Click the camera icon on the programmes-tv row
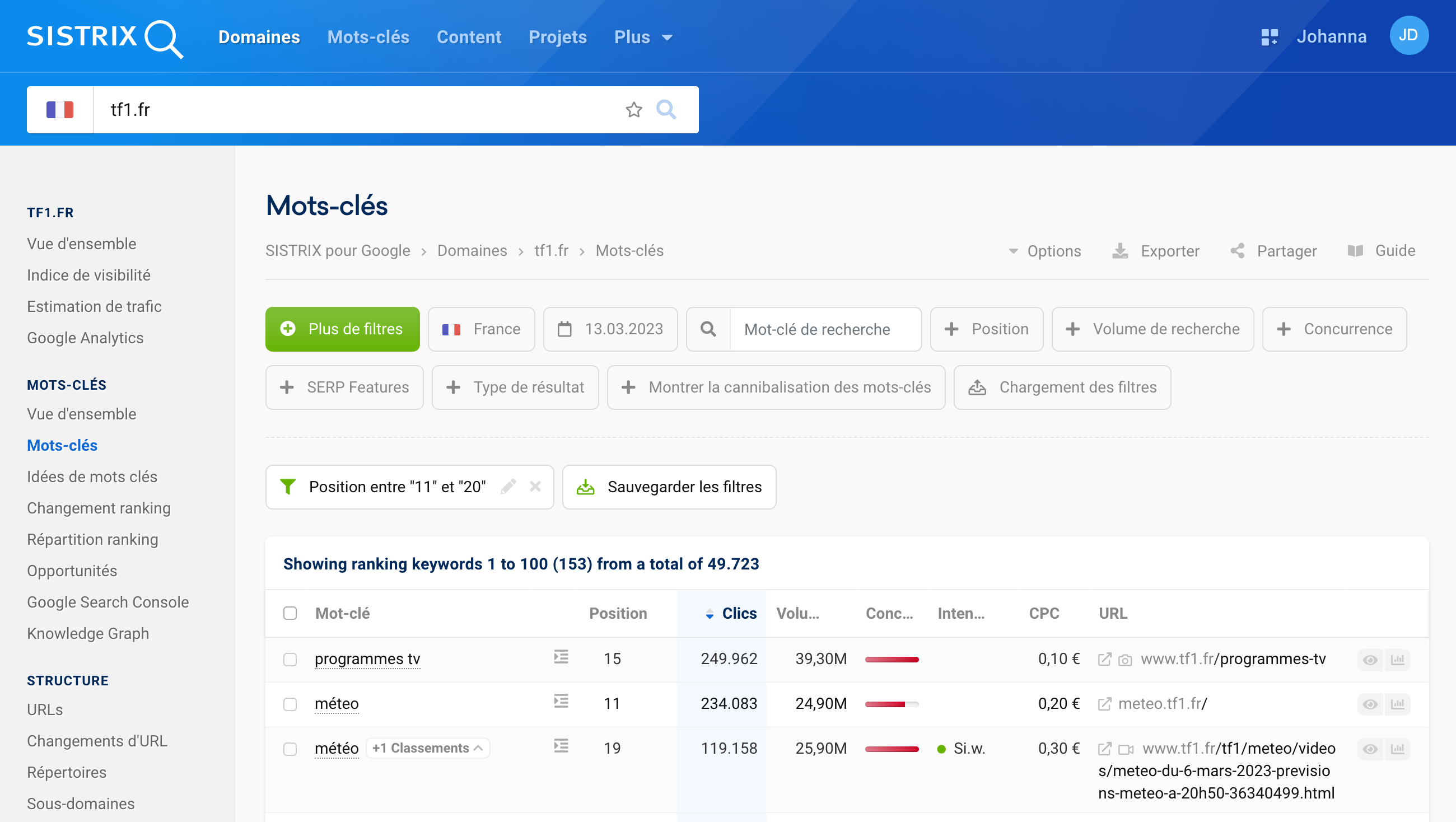 (x=1125, y=660)
